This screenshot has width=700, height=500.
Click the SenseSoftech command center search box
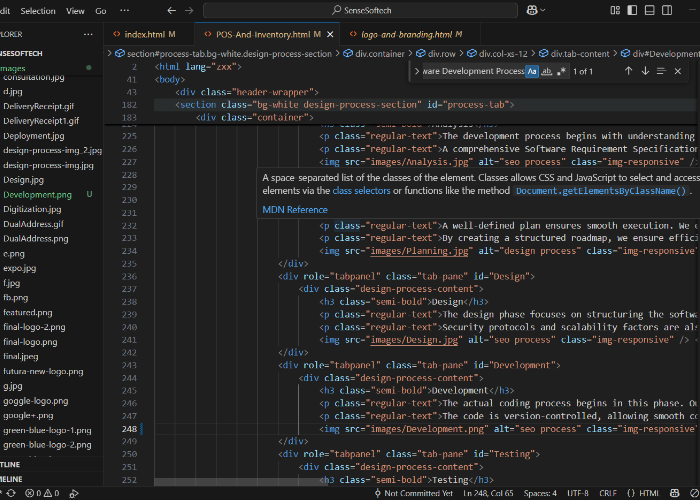(x=360, y=10)
